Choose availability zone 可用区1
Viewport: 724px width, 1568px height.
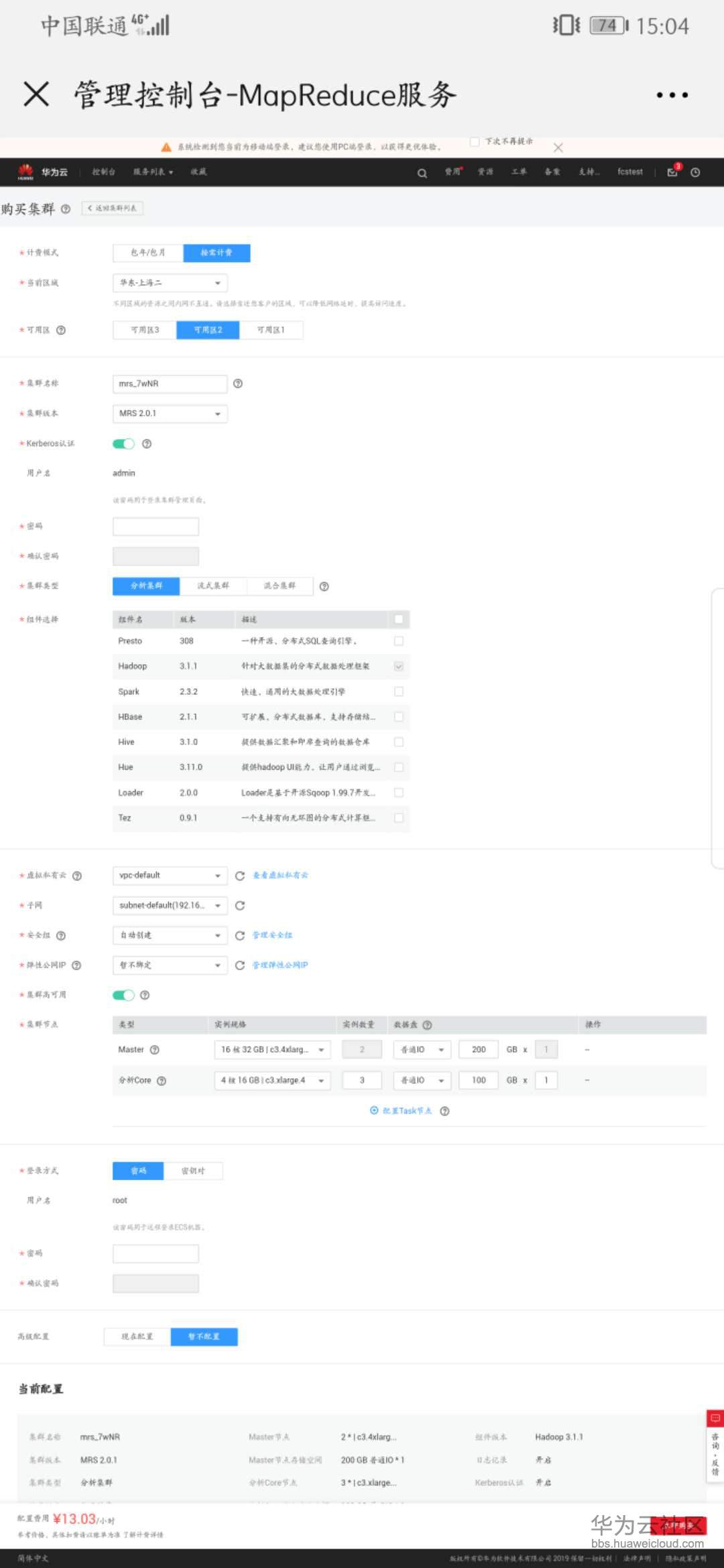tap(271, 330)
